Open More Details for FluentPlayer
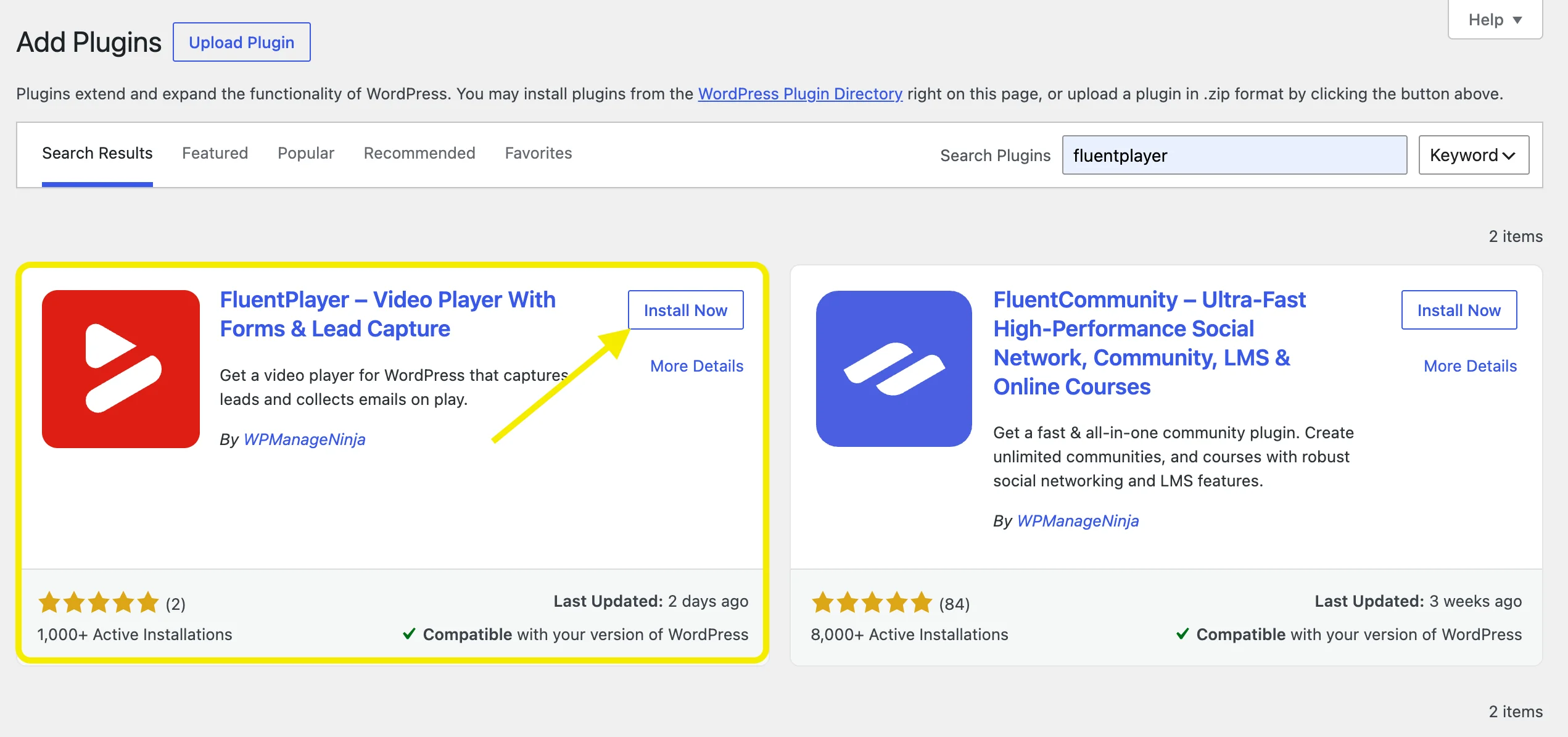1568x737 pixels. 696,366
